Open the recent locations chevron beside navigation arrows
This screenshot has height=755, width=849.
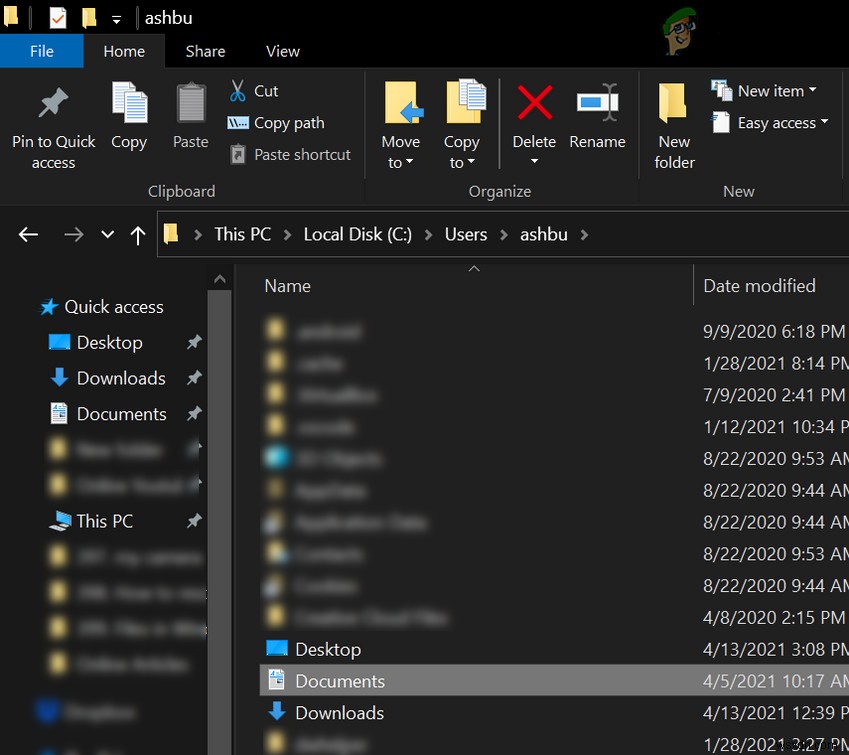[107, 234]
